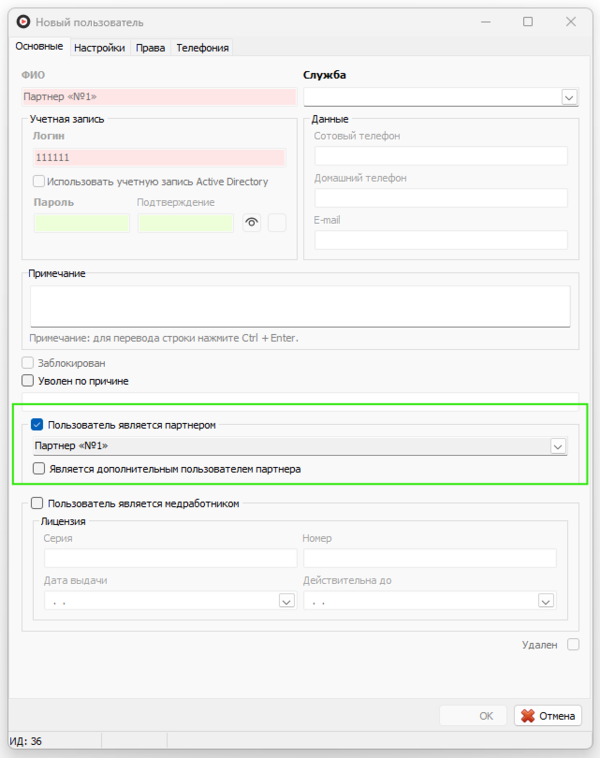Show password using the eye icon
600x758 pixels.
point(251,222)
